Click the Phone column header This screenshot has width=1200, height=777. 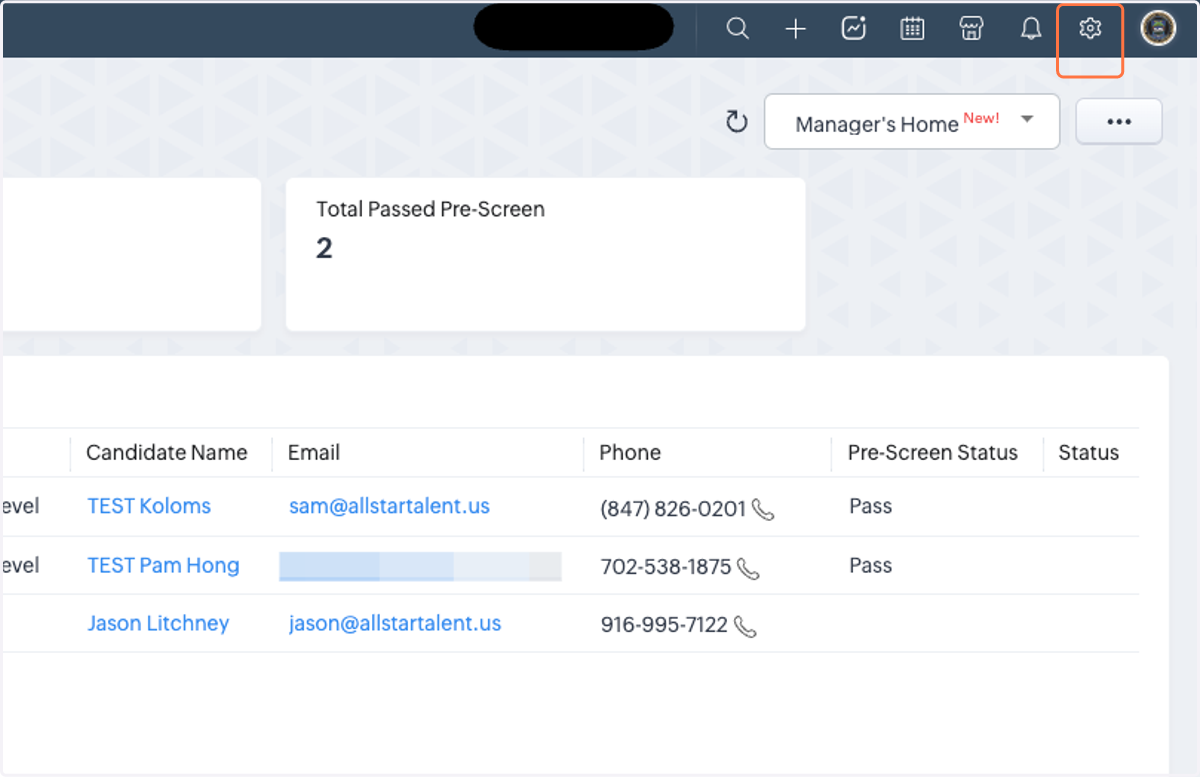[x=630, y=452]
